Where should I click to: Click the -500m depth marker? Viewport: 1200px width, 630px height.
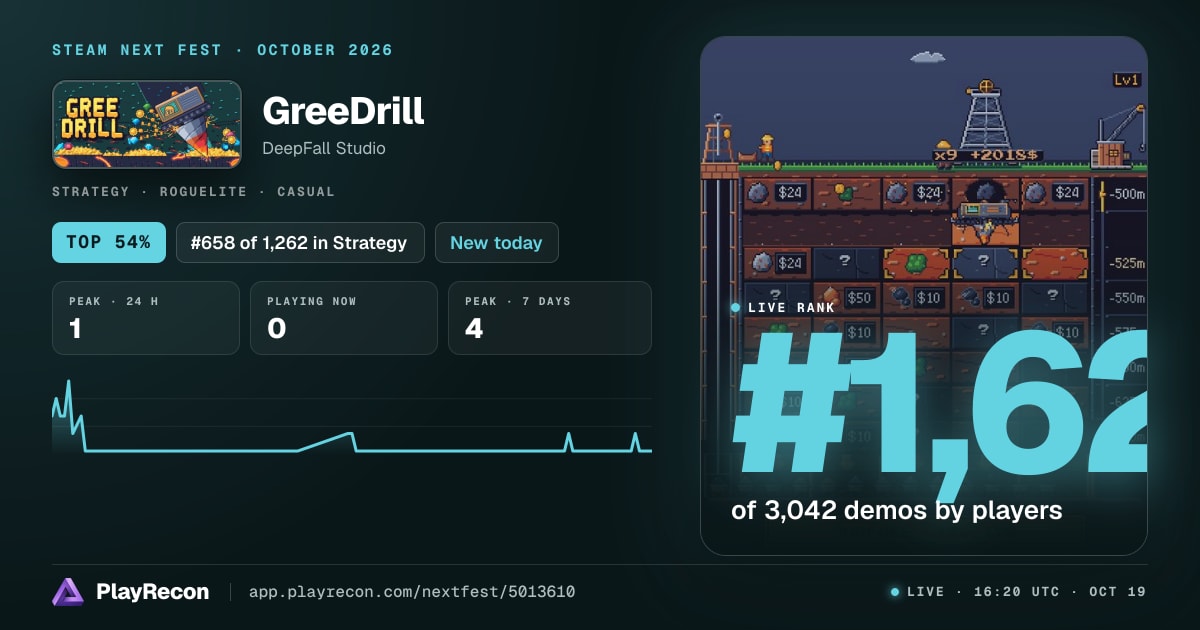pos(1125,194)
